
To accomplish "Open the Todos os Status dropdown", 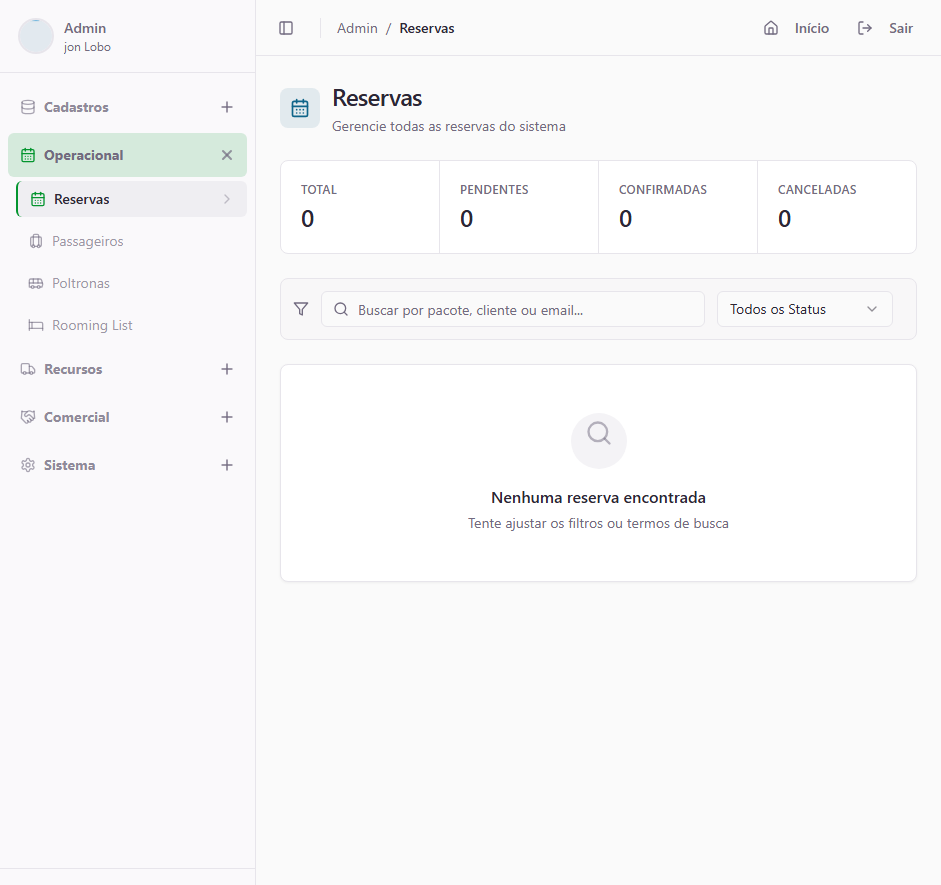I will tap(804, 309).
